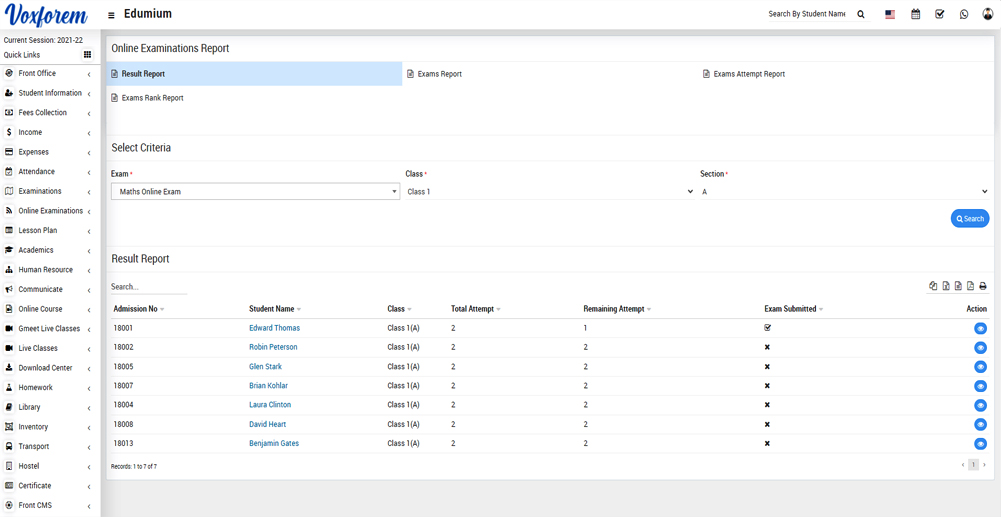Click the print icon above results table
Viewport: 1001px width, 517px height.
point(983,286)
